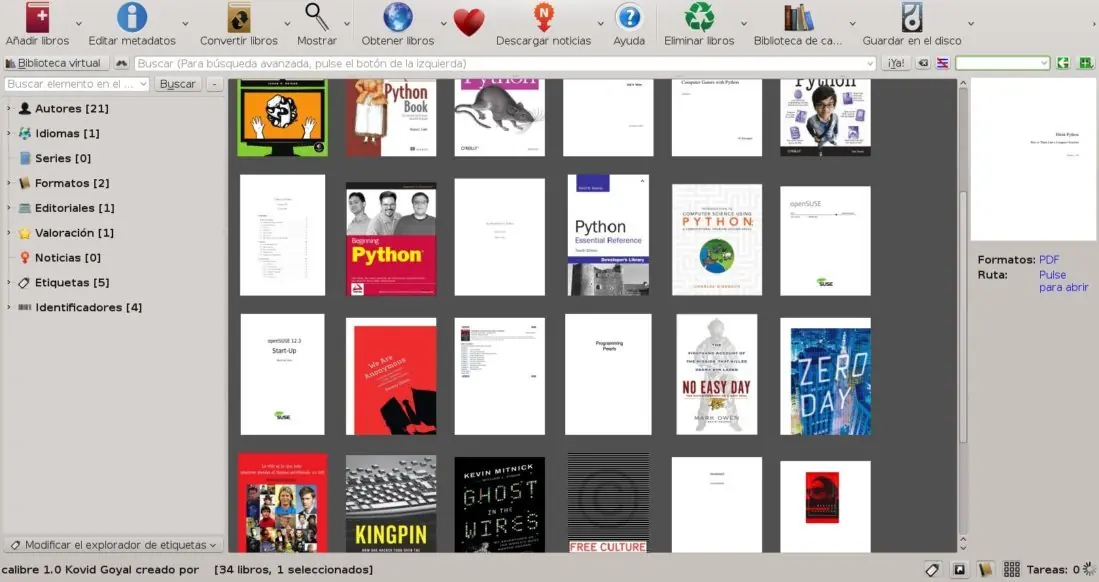Click the Descargar noticias icon

click(x=543, y=18)
